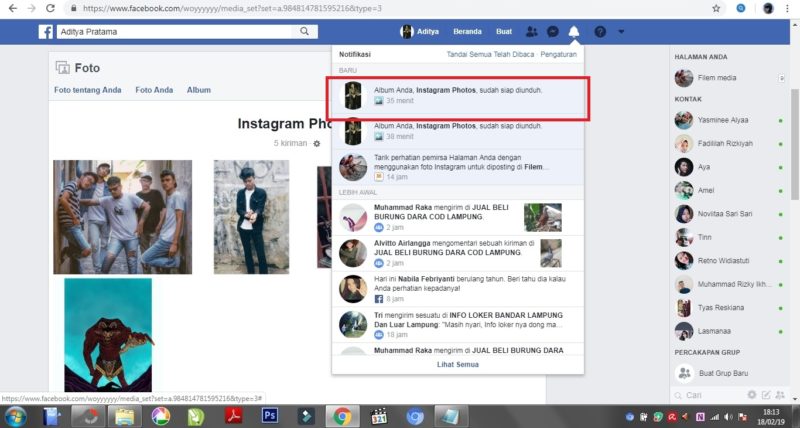Click Buat in the top bar
800x428 pixels.
(504, 32)
